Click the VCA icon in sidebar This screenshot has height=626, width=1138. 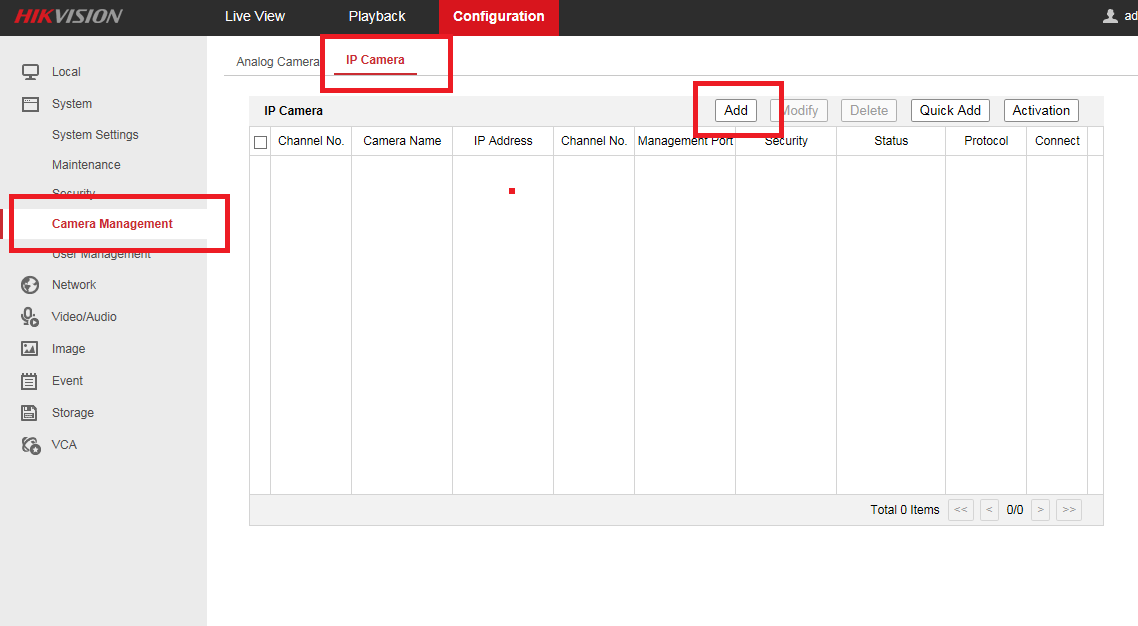pos(30,445)
